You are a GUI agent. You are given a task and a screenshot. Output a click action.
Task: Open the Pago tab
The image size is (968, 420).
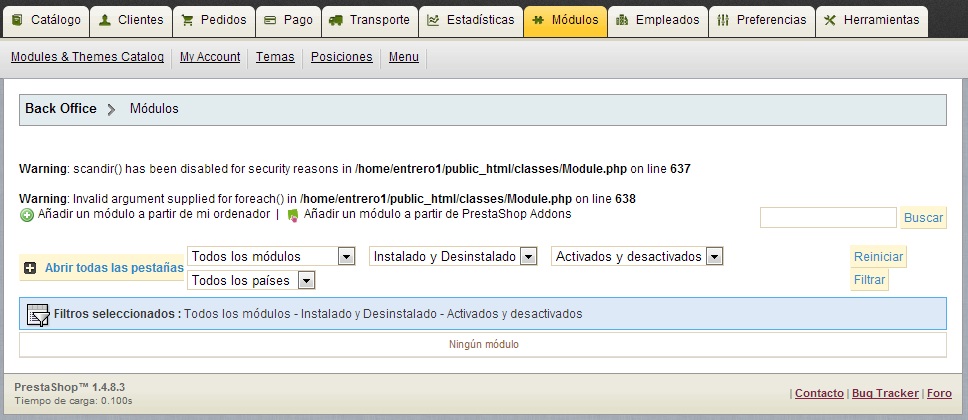click(288, 21)
